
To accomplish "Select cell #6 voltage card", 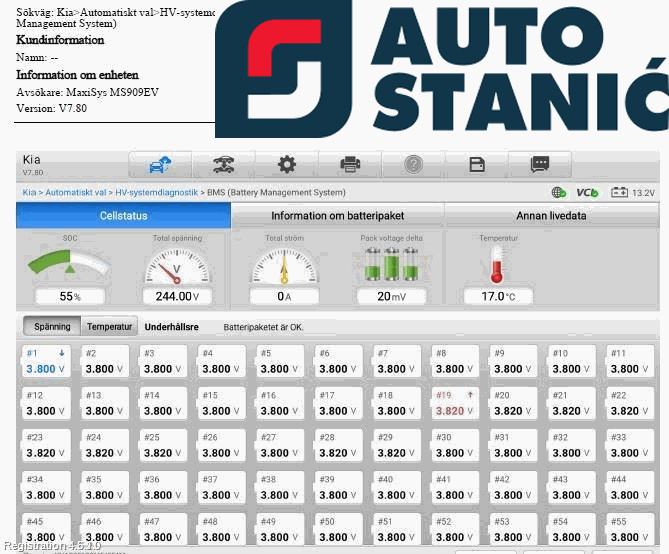I will (x=338, y=361).
